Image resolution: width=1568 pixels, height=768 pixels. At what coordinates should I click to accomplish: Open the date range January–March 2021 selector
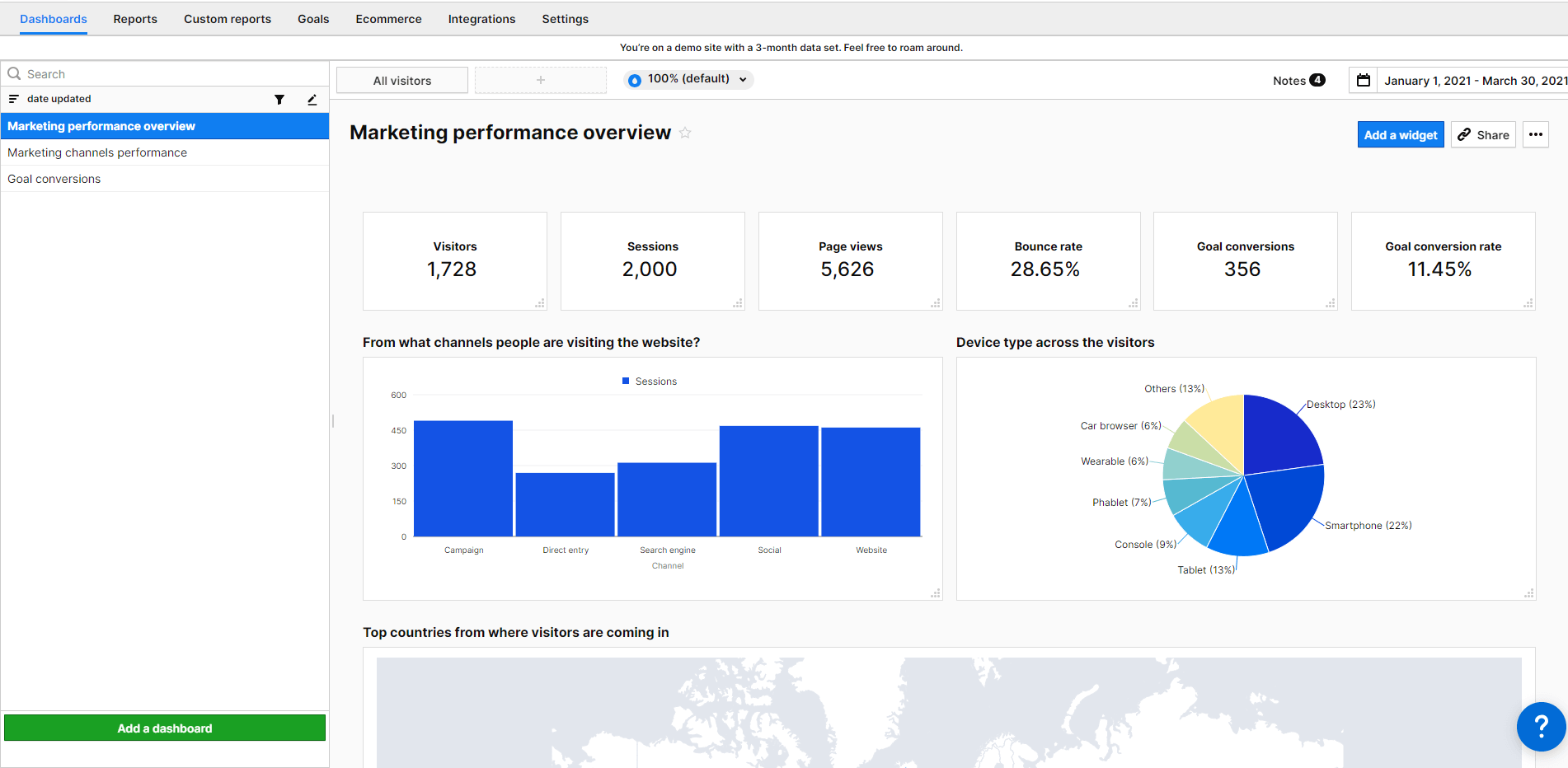(x=1474, y=81)
